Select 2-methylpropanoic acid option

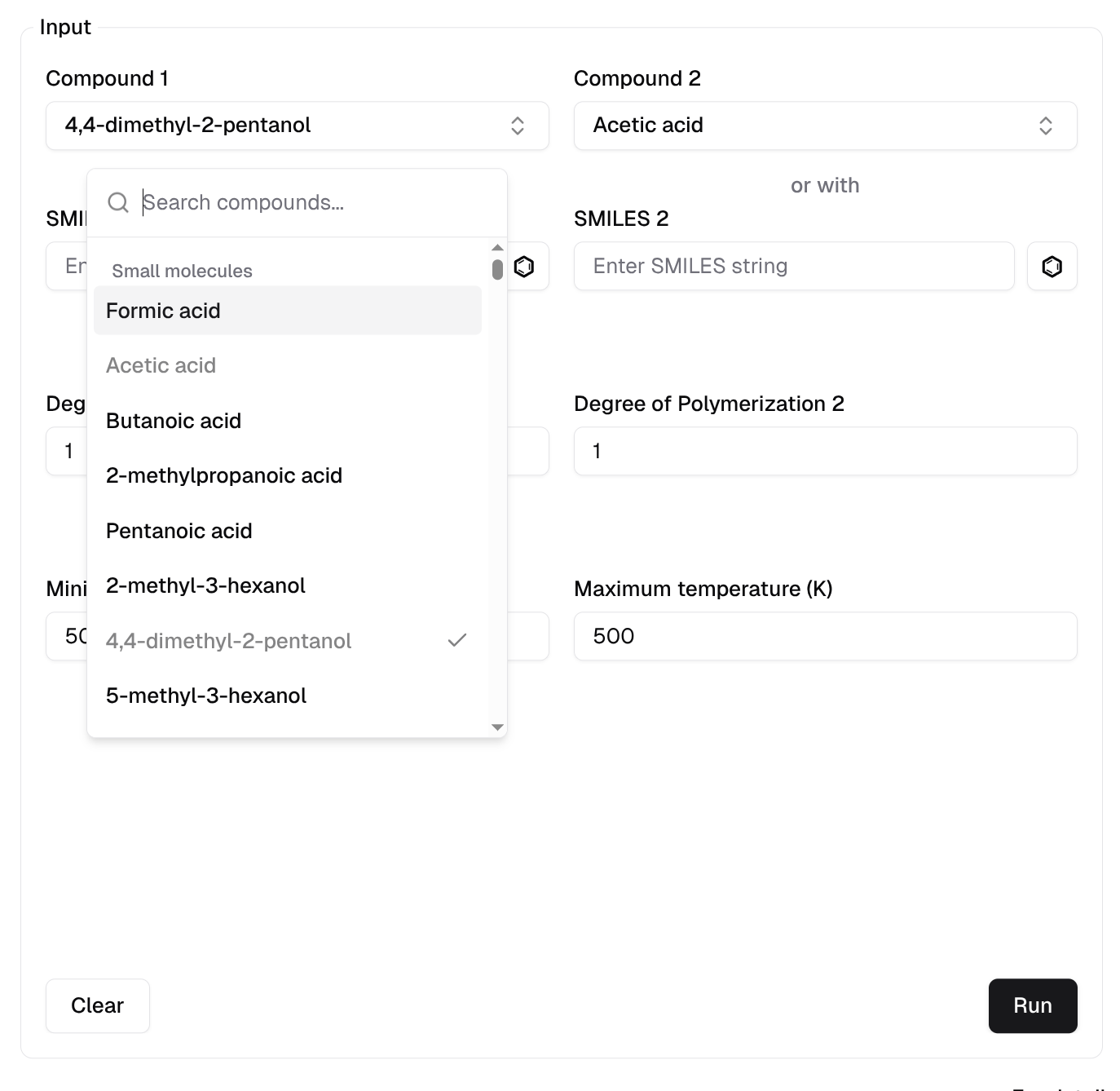224,475
